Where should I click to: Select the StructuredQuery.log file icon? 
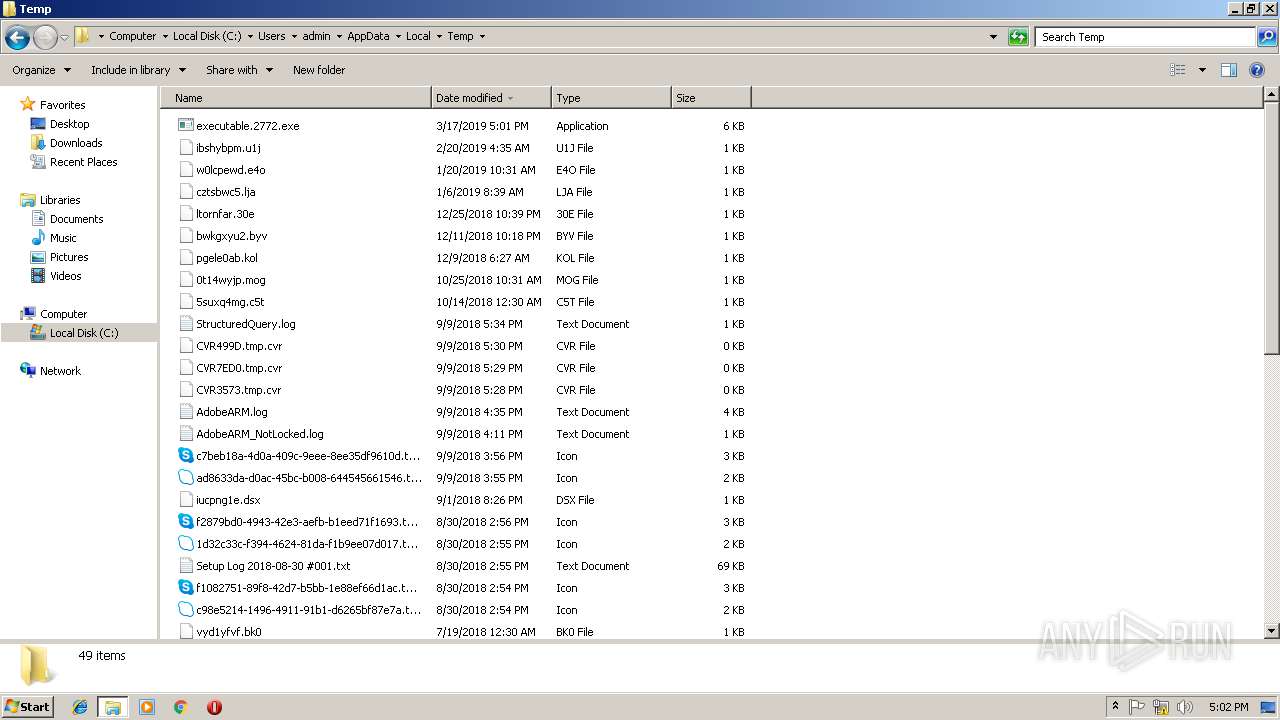185,324
